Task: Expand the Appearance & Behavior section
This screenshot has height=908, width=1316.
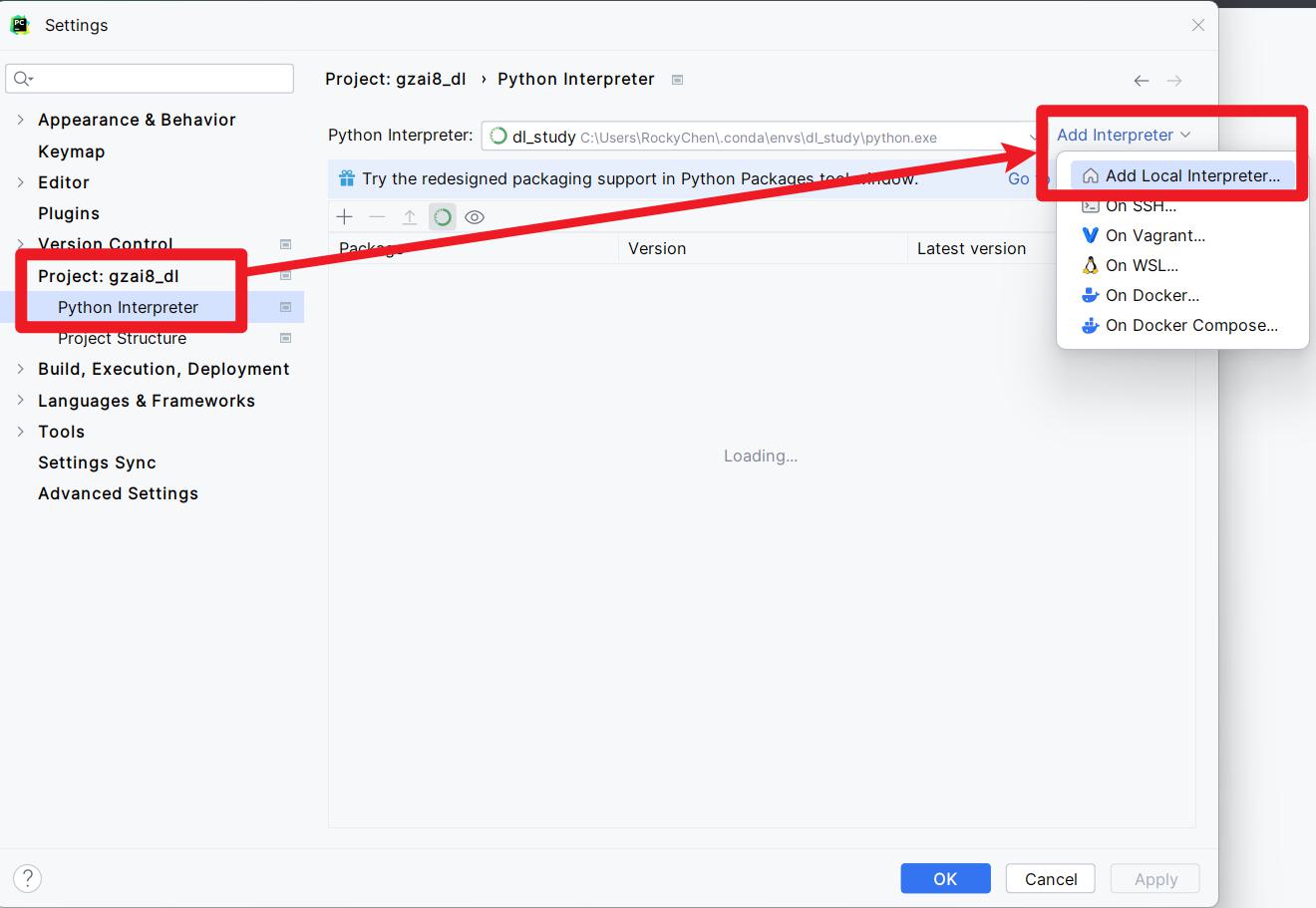Action: (x=20, y=120)
